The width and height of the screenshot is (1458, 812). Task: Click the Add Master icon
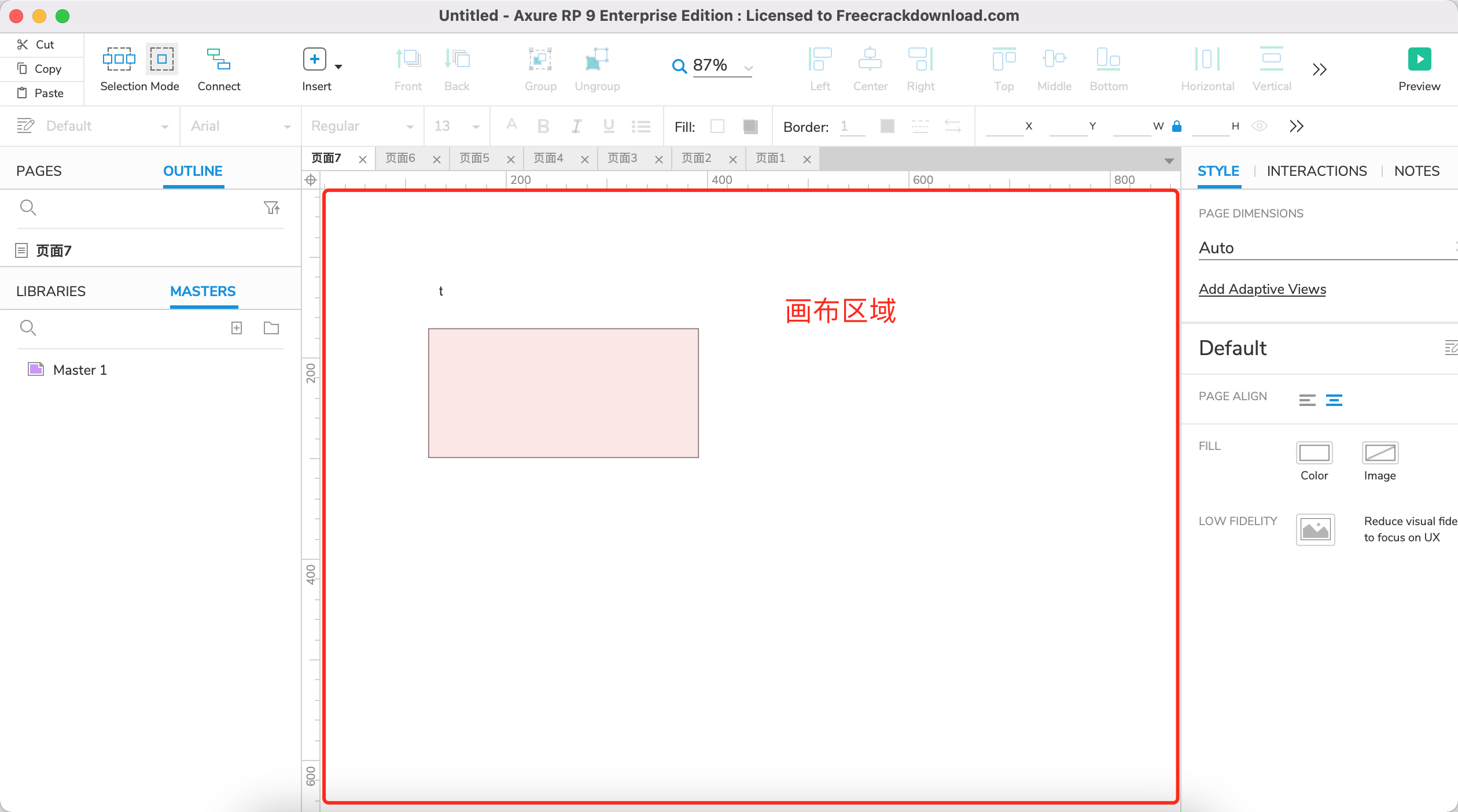click(237, 329)
